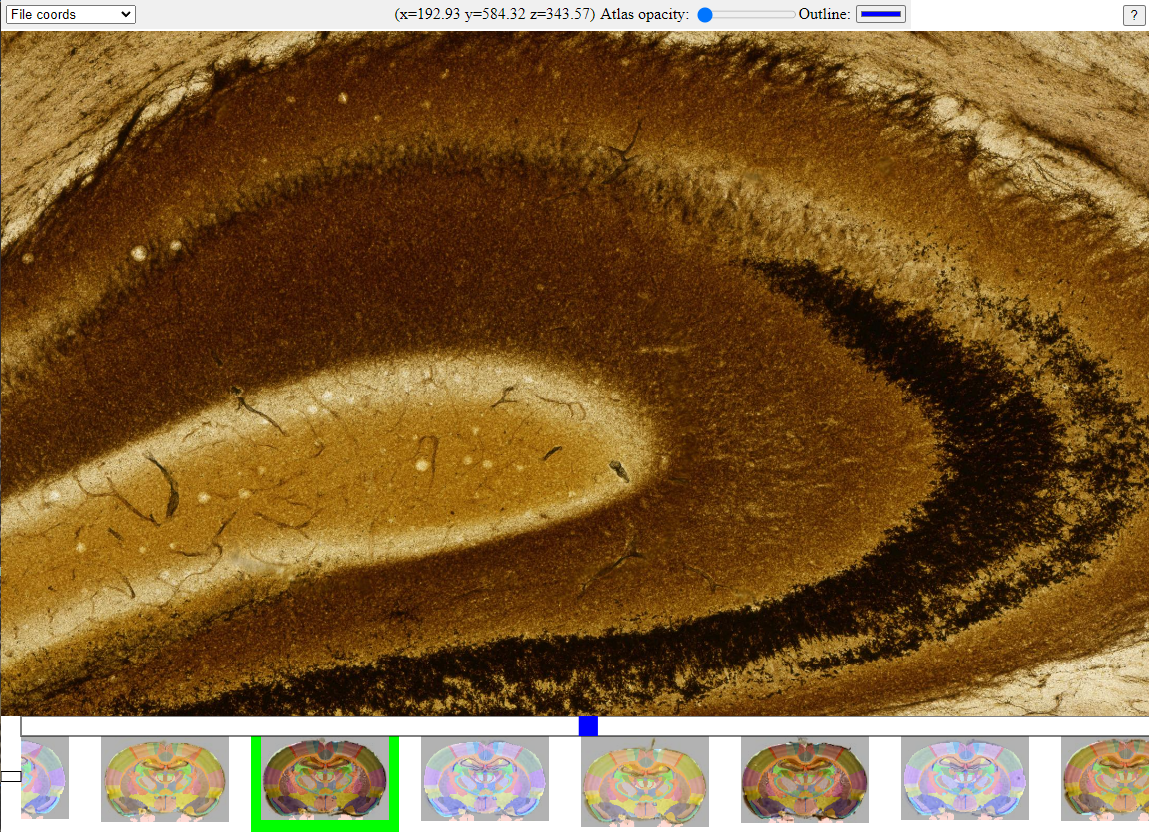The height and width of the screenshot is (832, 1149).
Task: Click the x y z coordinates readout
Action: (x=495, y=15)
